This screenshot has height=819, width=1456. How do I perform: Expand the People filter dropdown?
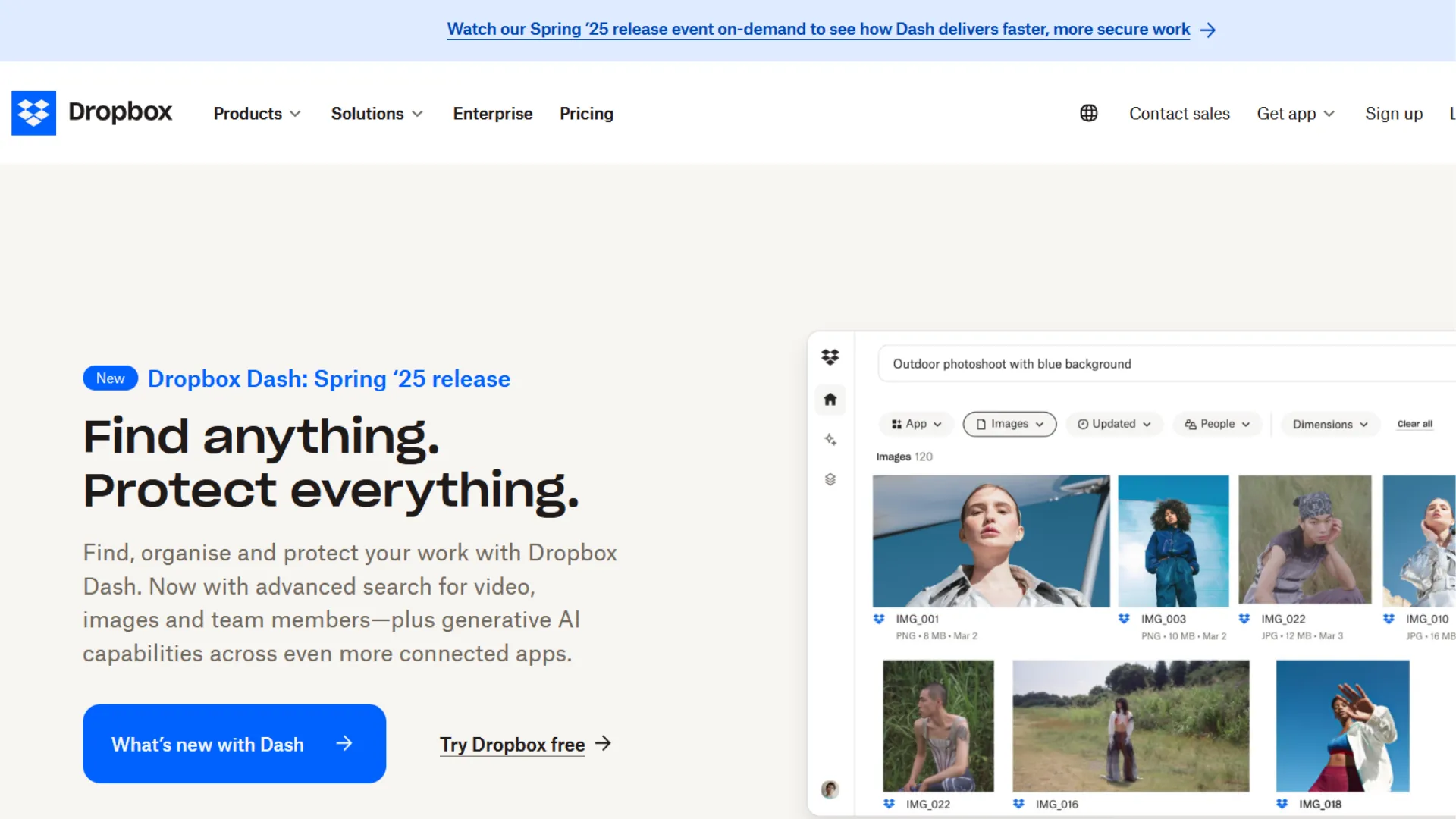pos(1216,424)
